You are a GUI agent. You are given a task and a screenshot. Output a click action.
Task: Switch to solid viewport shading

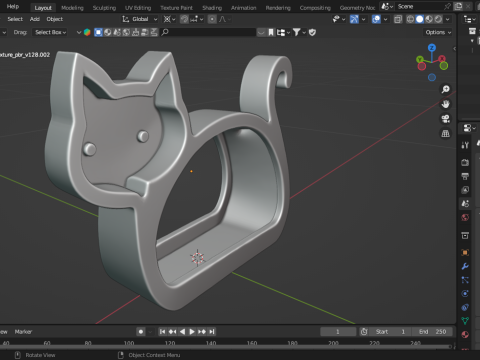[x=420, y=19]
